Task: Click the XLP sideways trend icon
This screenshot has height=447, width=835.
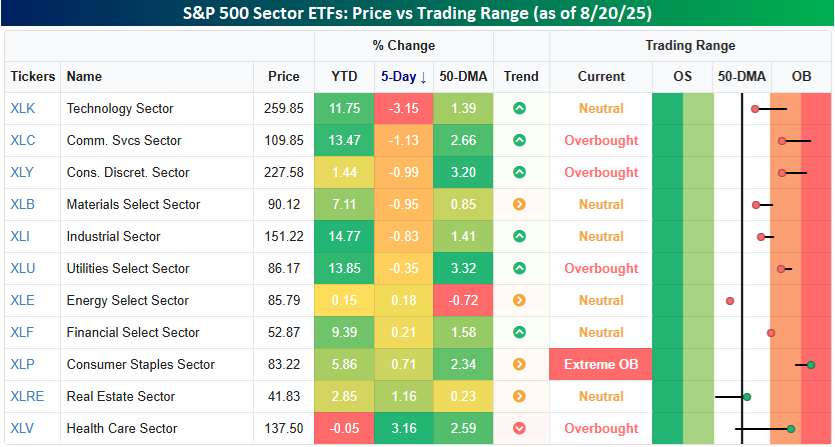Action: point(519,364)
